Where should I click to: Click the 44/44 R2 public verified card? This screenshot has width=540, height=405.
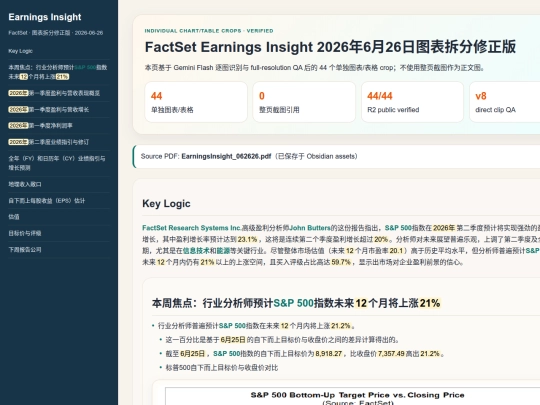pyautogui.click(x=412, y=102)
